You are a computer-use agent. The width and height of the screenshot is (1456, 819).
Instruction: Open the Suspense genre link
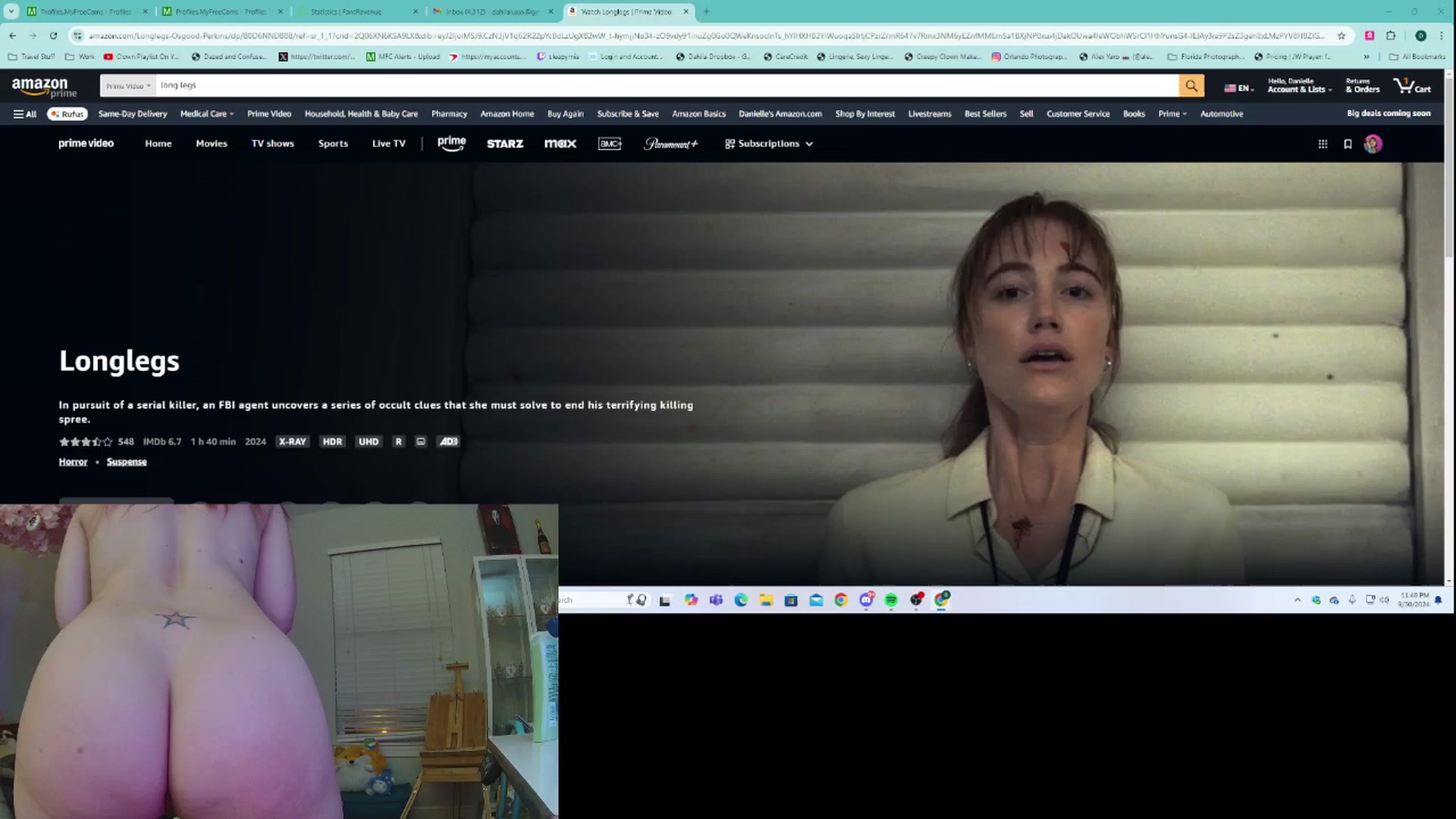(x=127, y=462)
